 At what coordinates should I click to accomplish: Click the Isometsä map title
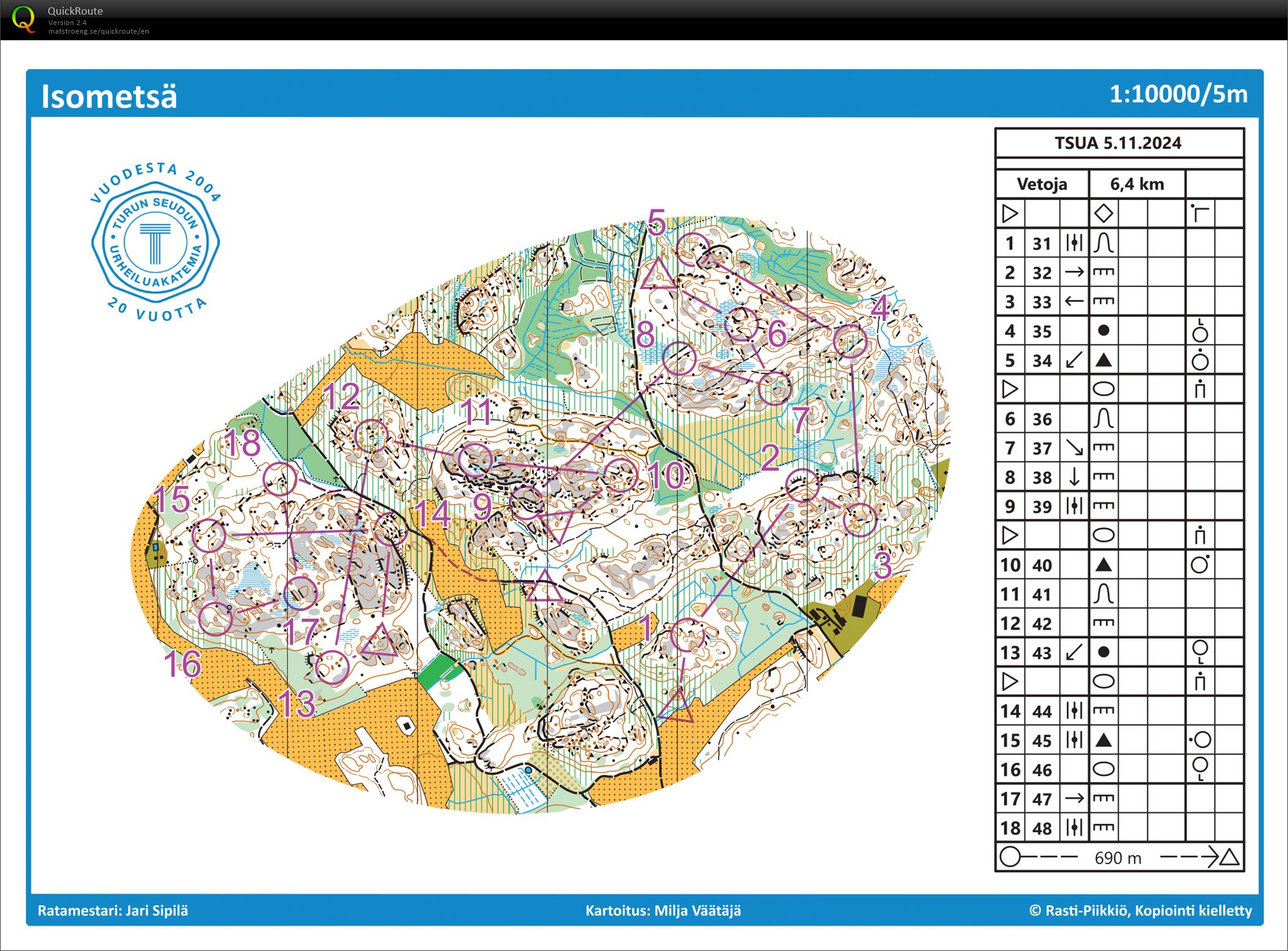click(109, 96)
